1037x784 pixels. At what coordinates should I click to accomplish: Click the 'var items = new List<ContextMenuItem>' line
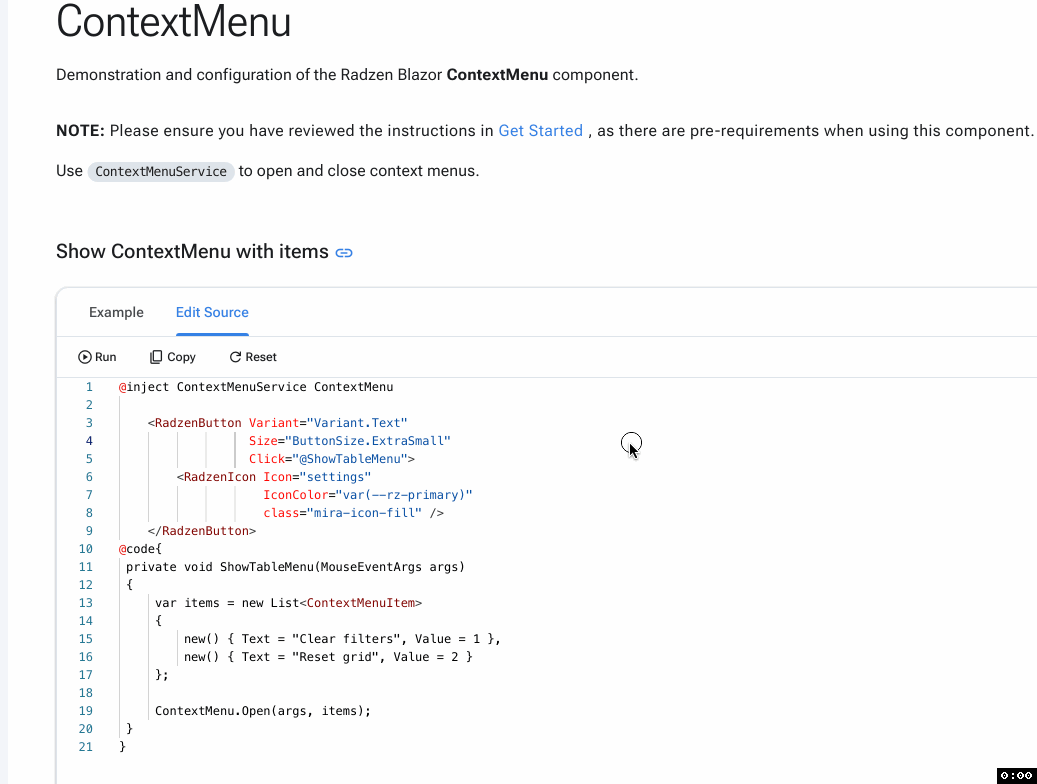[288, 603]
